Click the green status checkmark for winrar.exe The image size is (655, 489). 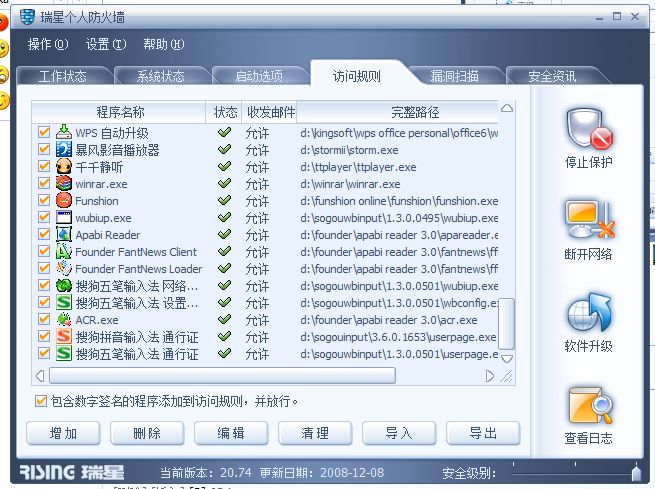[x=224, y=183]
